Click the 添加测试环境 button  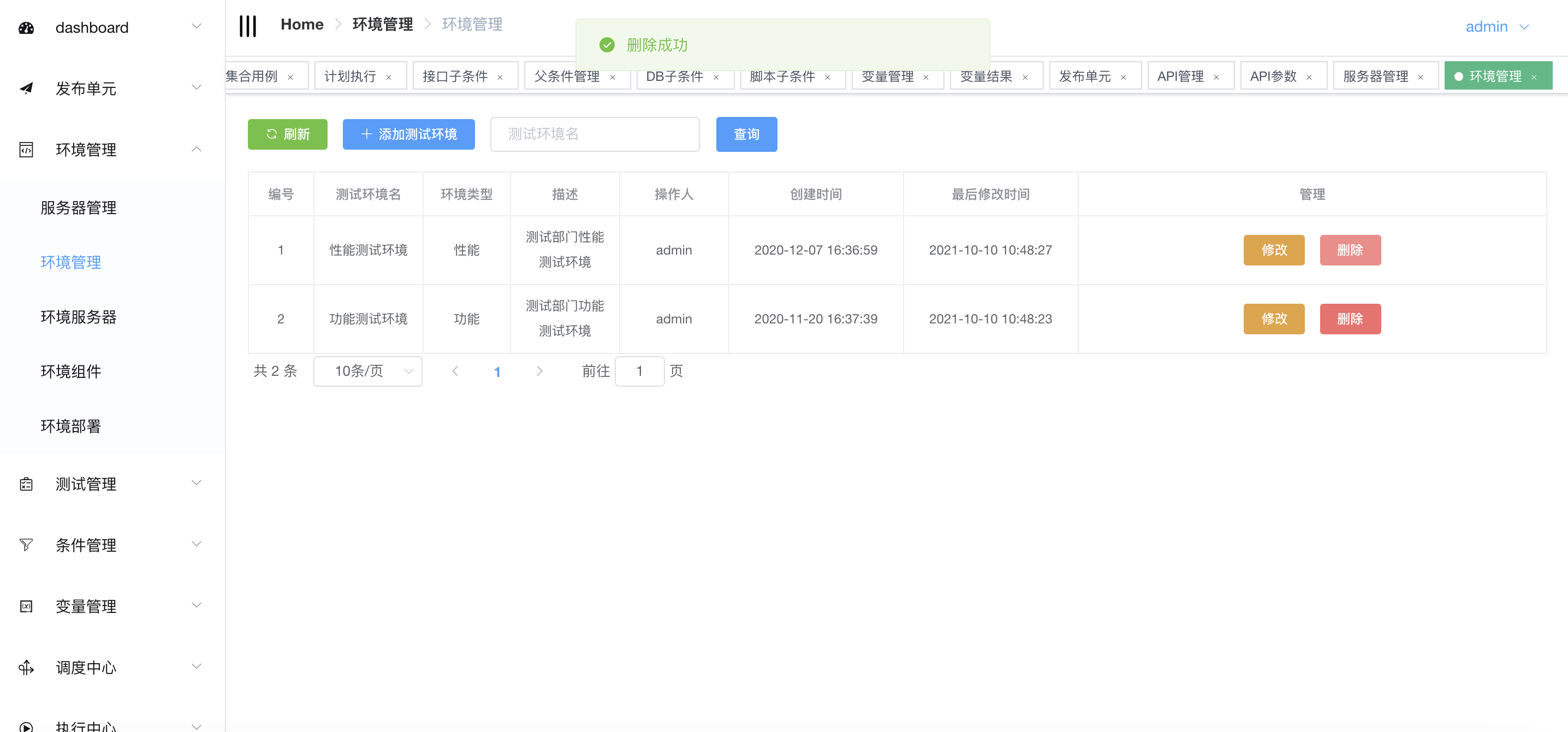[408, 134]
